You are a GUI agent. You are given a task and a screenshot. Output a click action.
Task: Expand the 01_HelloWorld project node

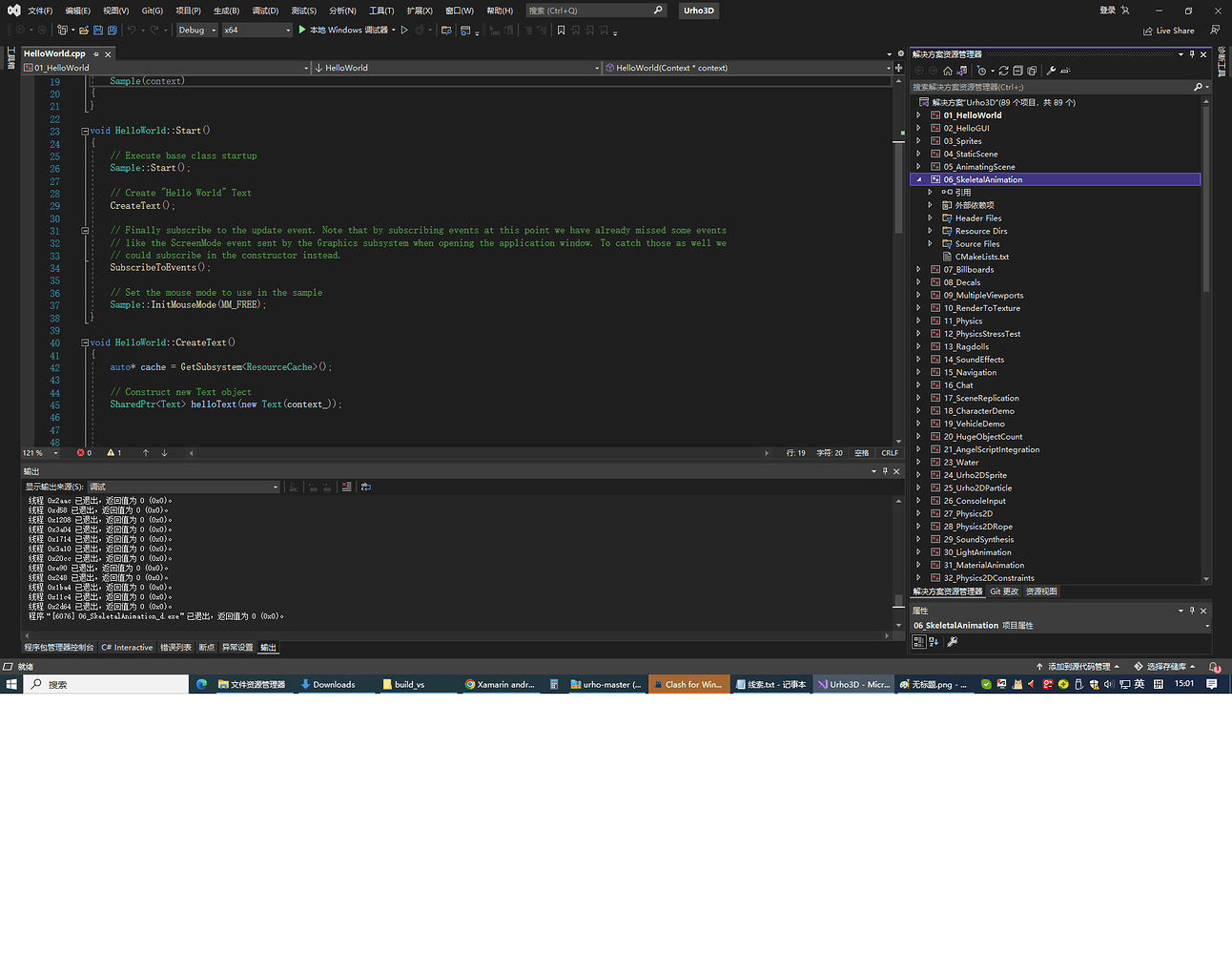[919, 115]
